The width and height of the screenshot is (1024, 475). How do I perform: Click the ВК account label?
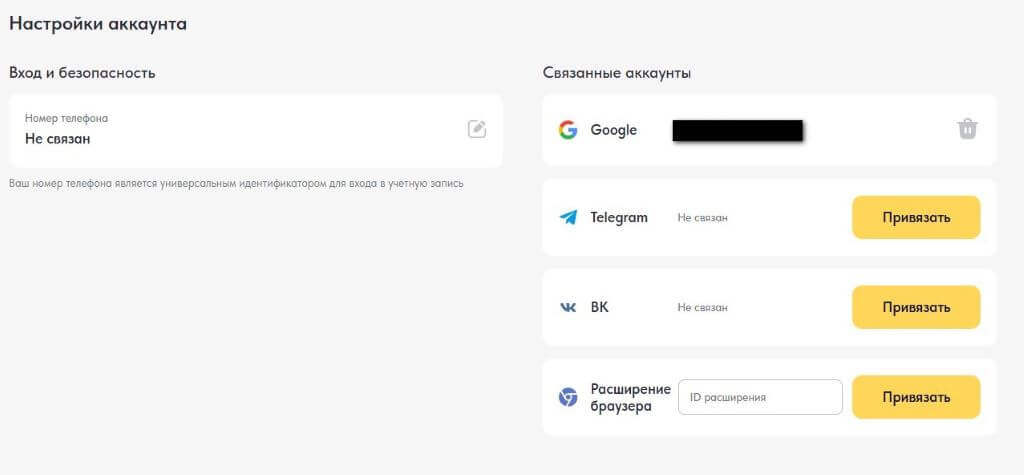click(x=599, y=307)
